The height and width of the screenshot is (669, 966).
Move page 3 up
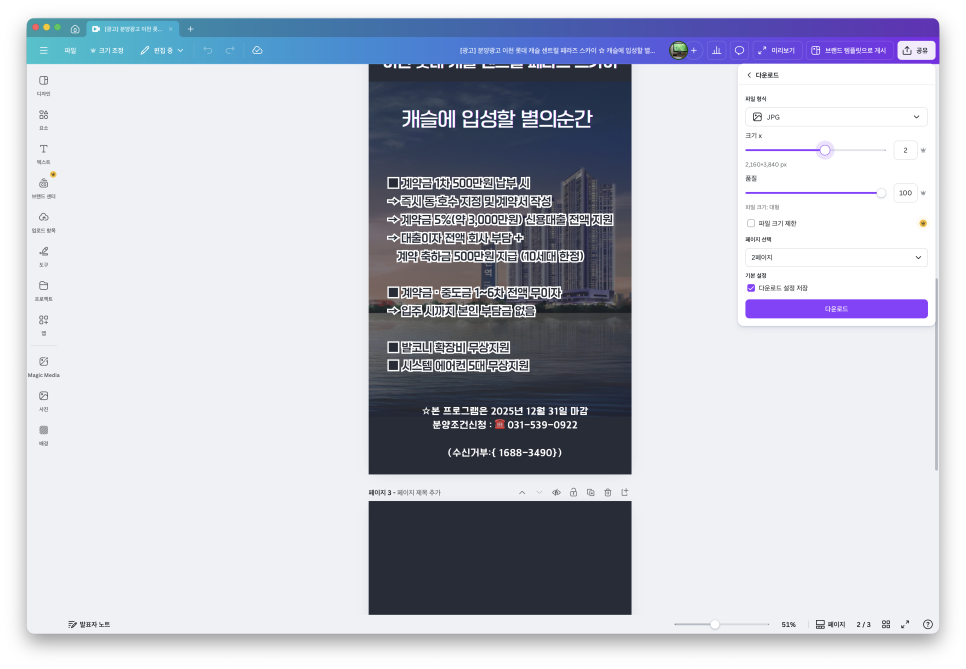pos(522,492)
